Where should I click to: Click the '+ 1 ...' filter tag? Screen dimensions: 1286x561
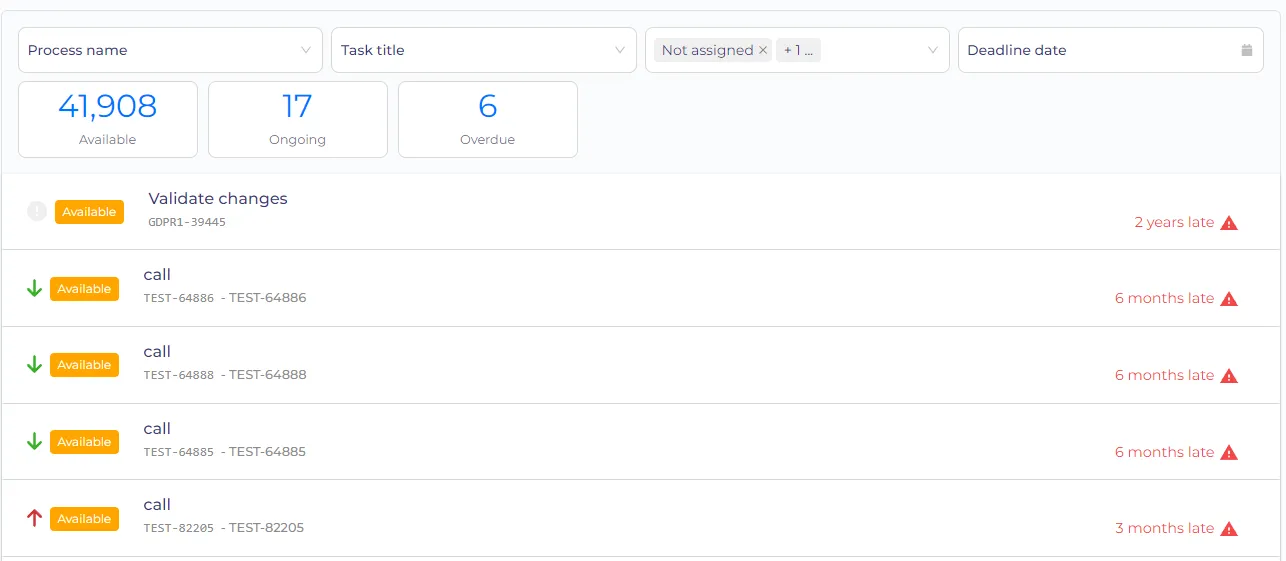(x=798, y=50)
